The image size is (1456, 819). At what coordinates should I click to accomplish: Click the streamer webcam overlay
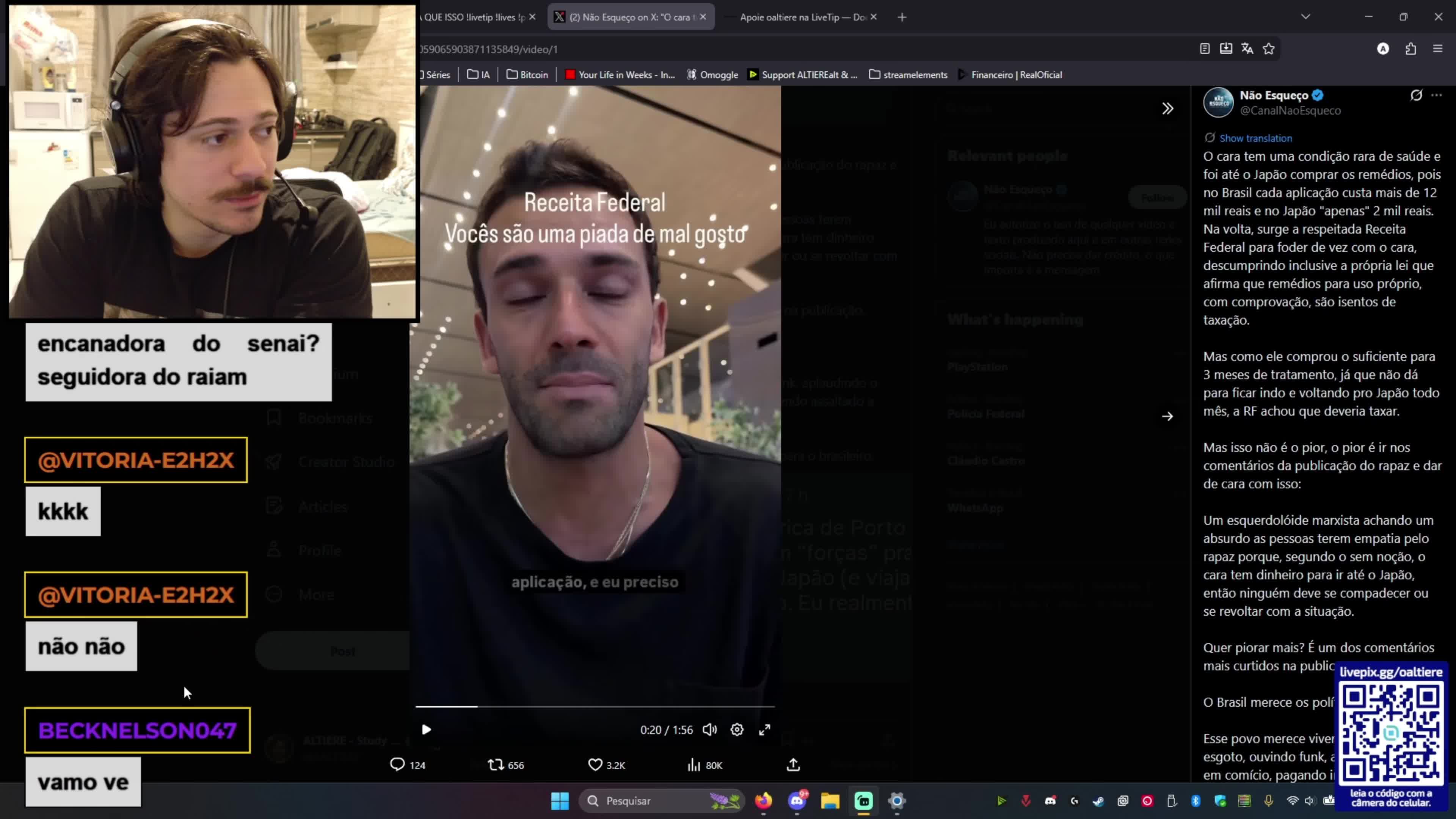(212, 161)
